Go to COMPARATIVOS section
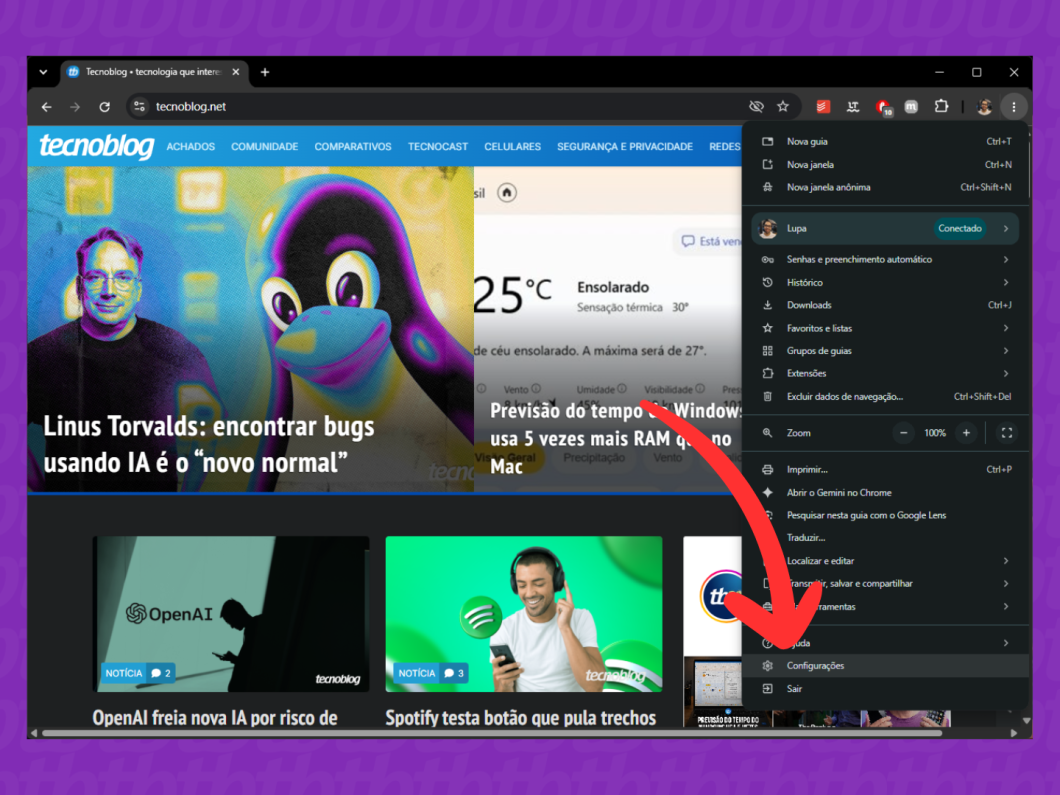Screen dimensions: 1060x795 click(353, 147)
